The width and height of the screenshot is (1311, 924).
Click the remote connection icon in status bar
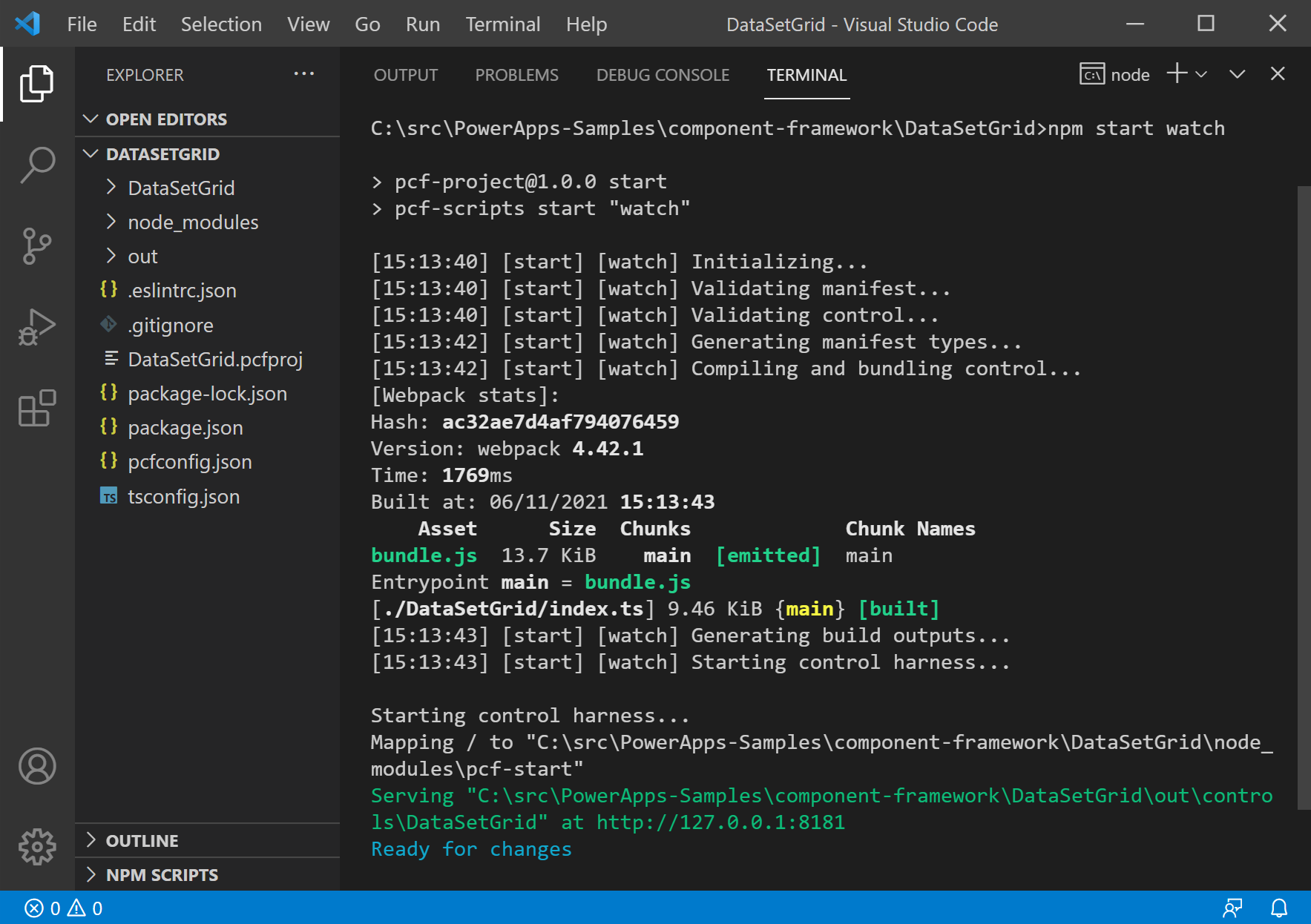pos(1232,908)
